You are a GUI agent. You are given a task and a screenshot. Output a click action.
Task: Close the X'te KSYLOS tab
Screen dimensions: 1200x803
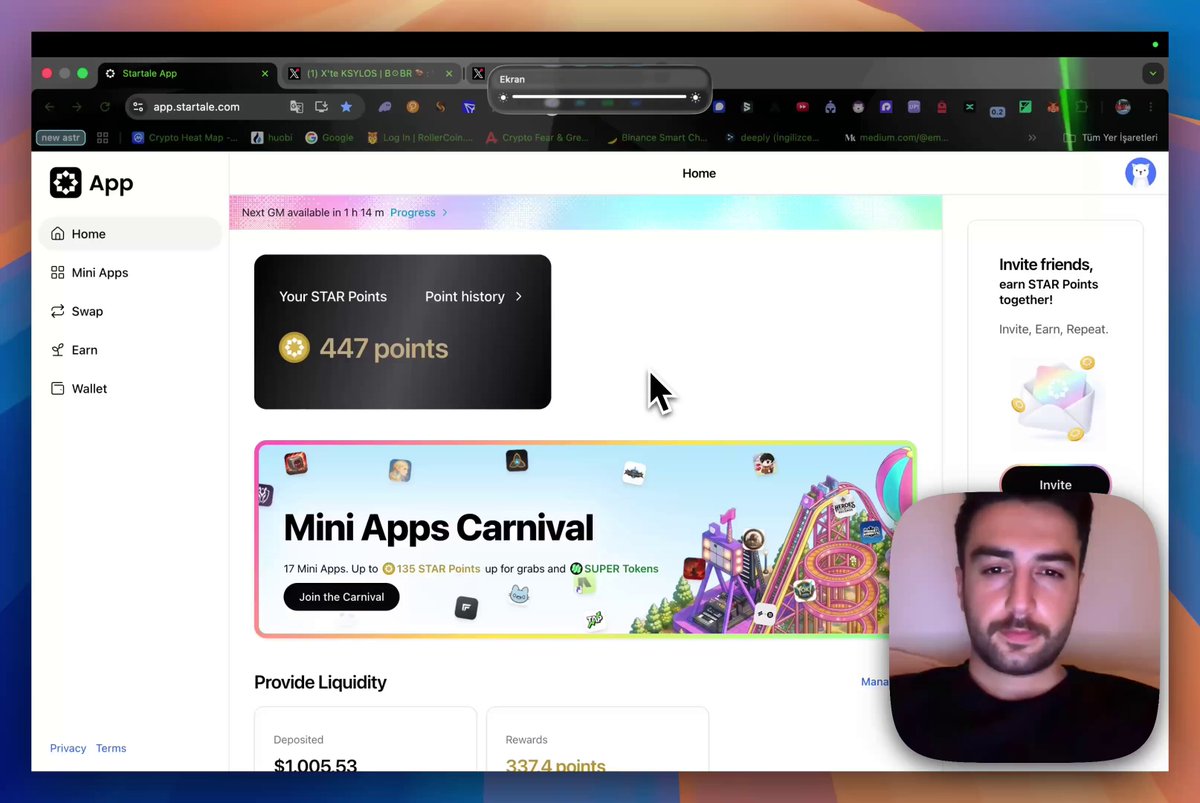[449, 74]
